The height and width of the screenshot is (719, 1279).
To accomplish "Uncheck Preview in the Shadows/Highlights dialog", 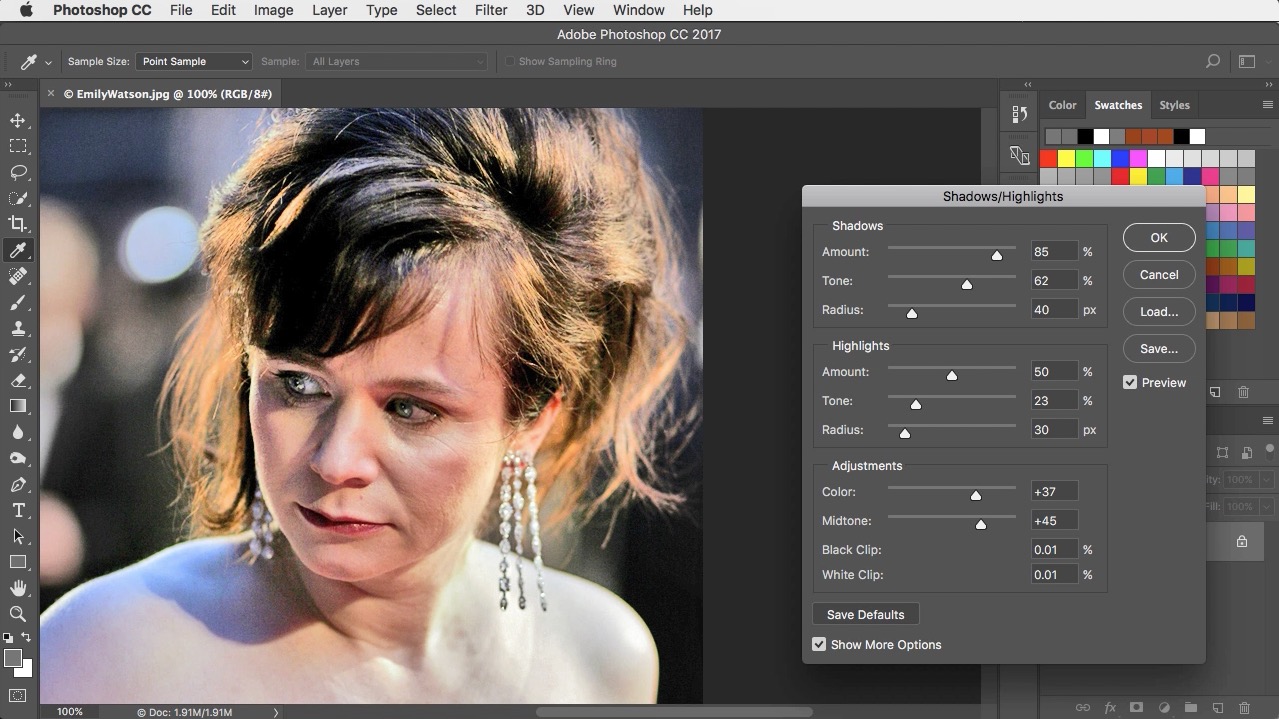I will (x=1130, y=382).
